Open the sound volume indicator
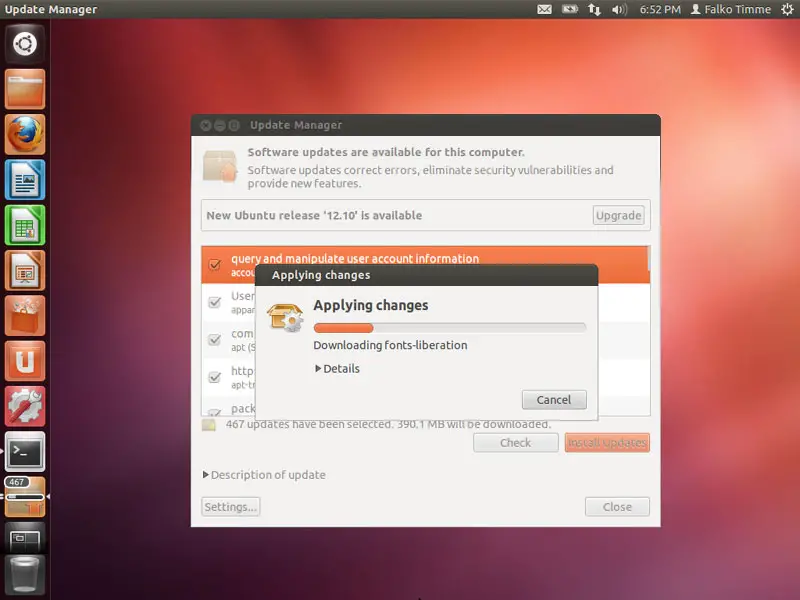 point(619,9)
